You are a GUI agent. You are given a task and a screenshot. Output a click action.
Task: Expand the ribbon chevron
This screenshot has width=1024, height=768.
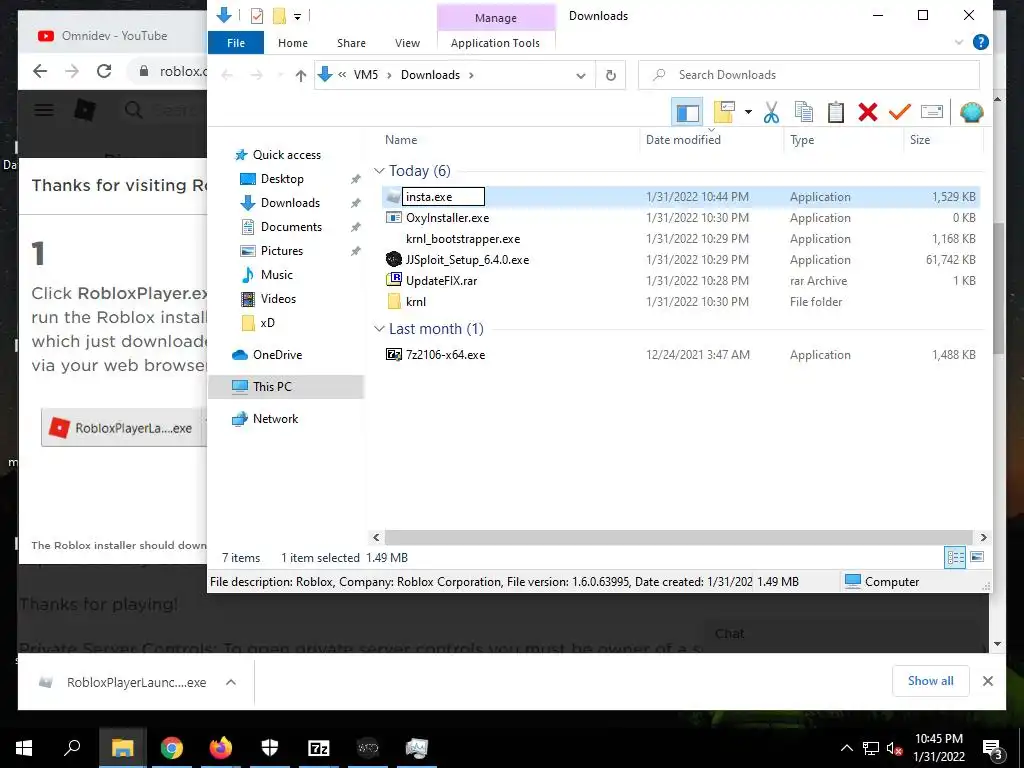(958, 42)
